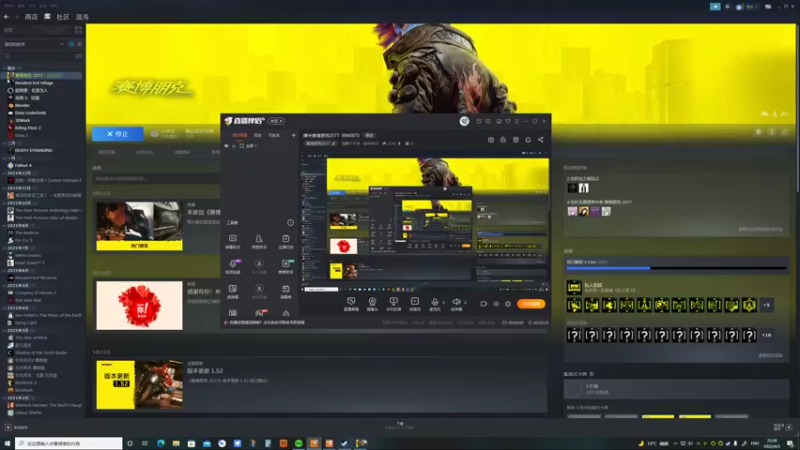The image size is (800, 450).
Task: Open the 社区中心 community hub tab
Action: (x=144, y=152)
